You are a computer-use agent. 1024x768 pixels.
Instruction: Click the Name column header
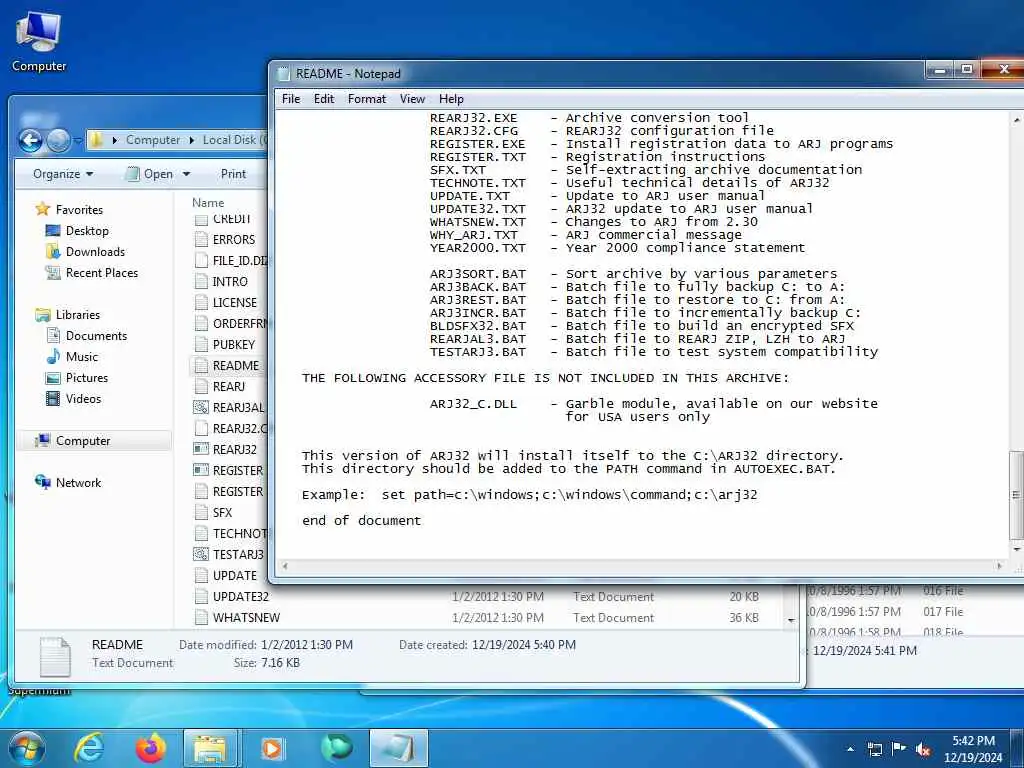pyautogui.click(x=208, y=202)
